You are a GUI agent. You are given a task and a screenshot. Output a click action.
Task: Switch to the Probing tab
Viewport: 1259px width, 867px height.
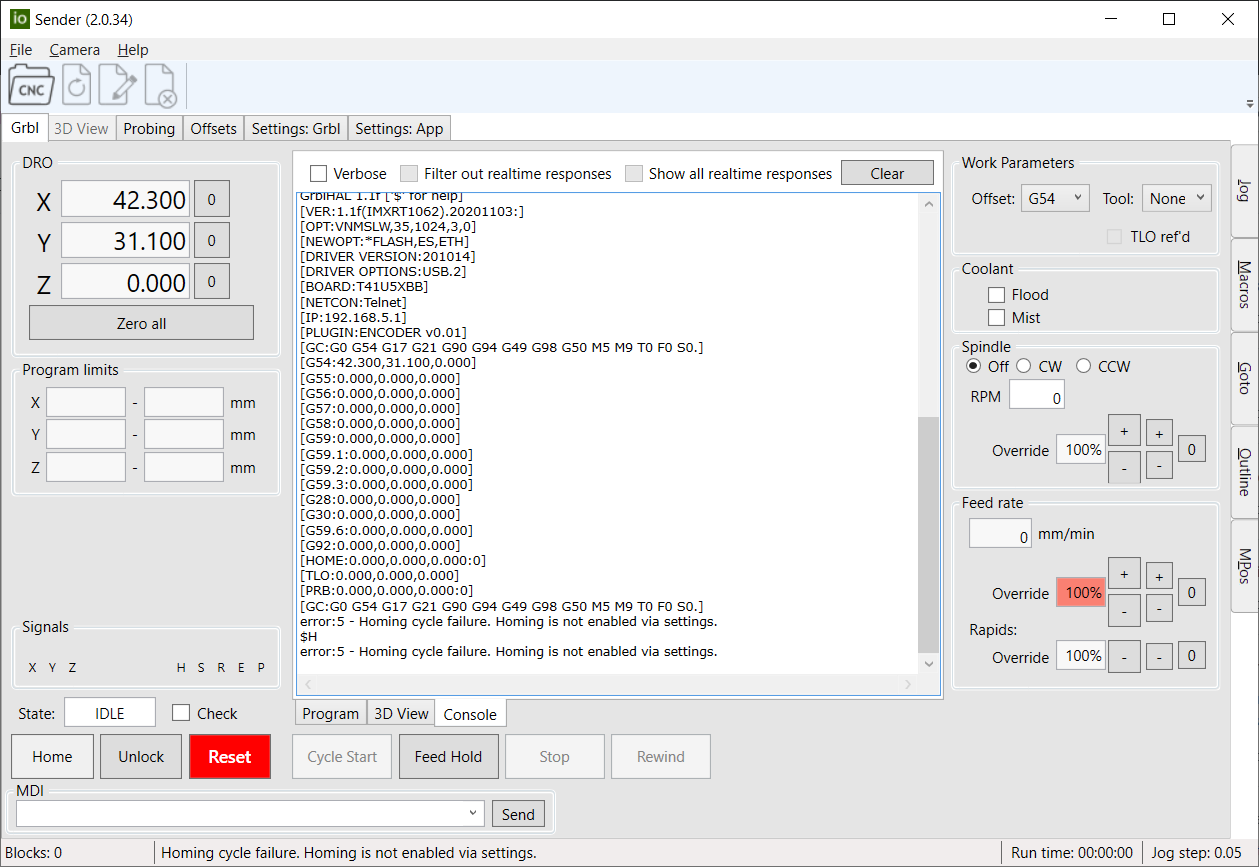click(x=149, y=129)
